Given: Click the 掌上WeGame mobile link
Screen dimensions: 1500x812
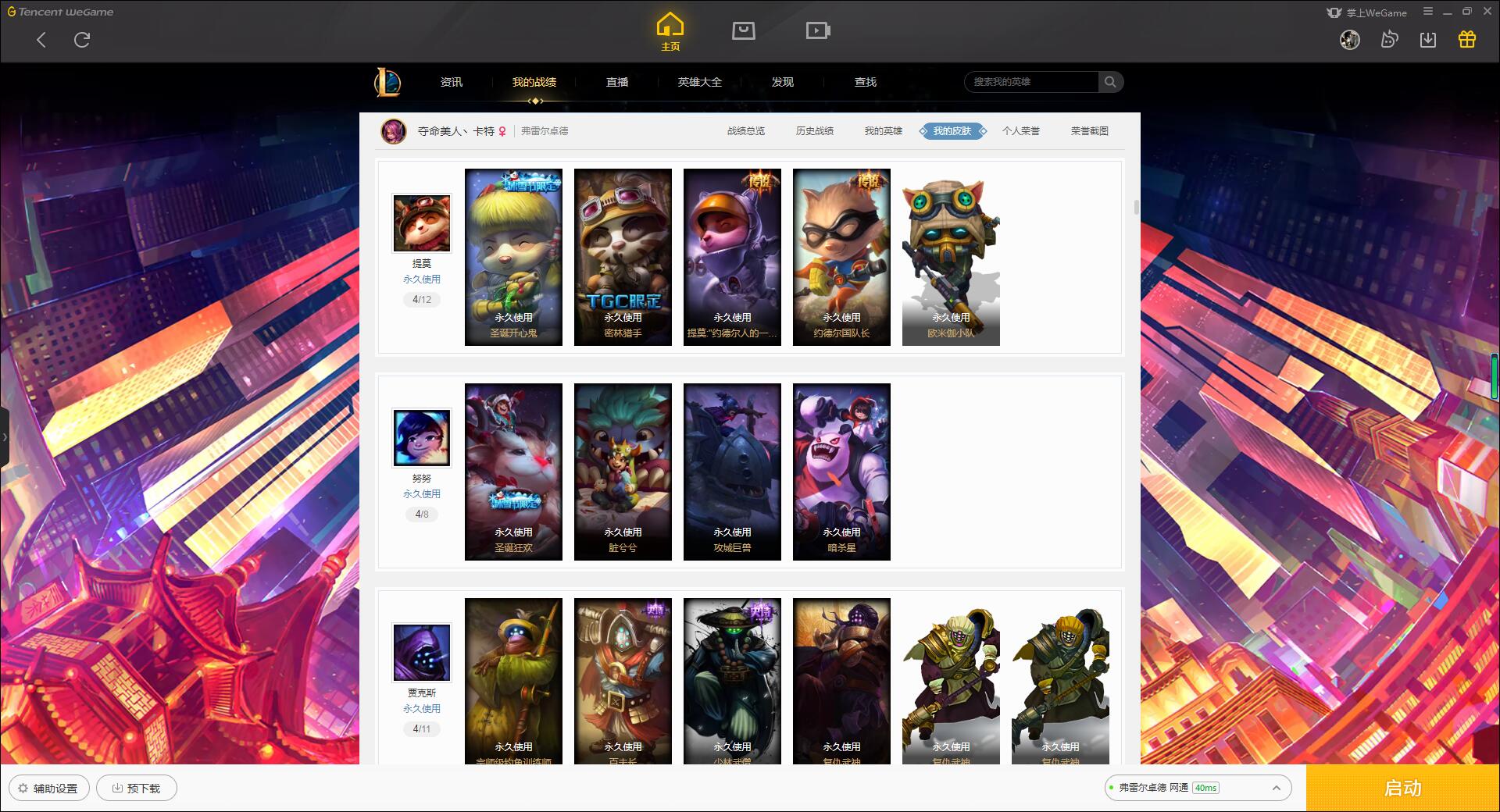Looking at the screenshot, I should [x=1367, y=12].
